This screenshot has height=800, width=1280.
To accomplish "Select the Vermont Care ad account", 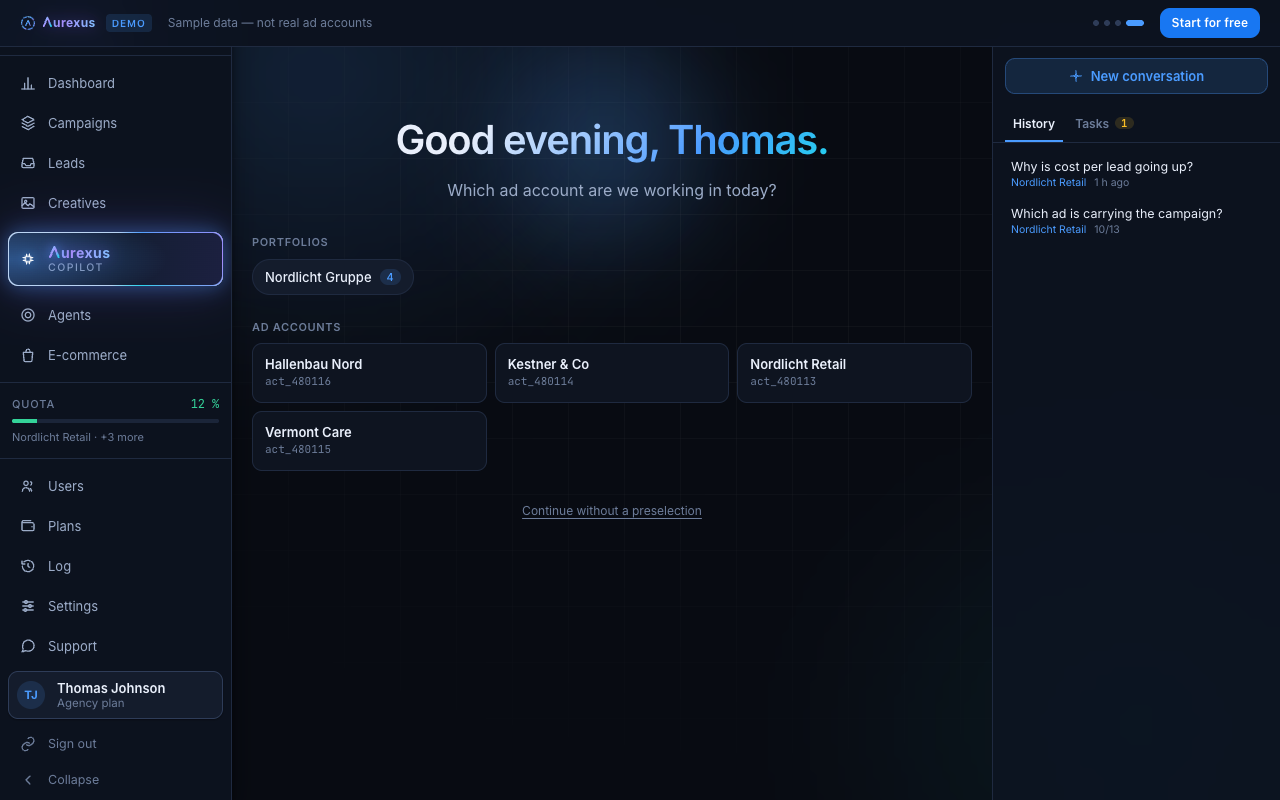I will pyautogui.click(x=369, y=441).
